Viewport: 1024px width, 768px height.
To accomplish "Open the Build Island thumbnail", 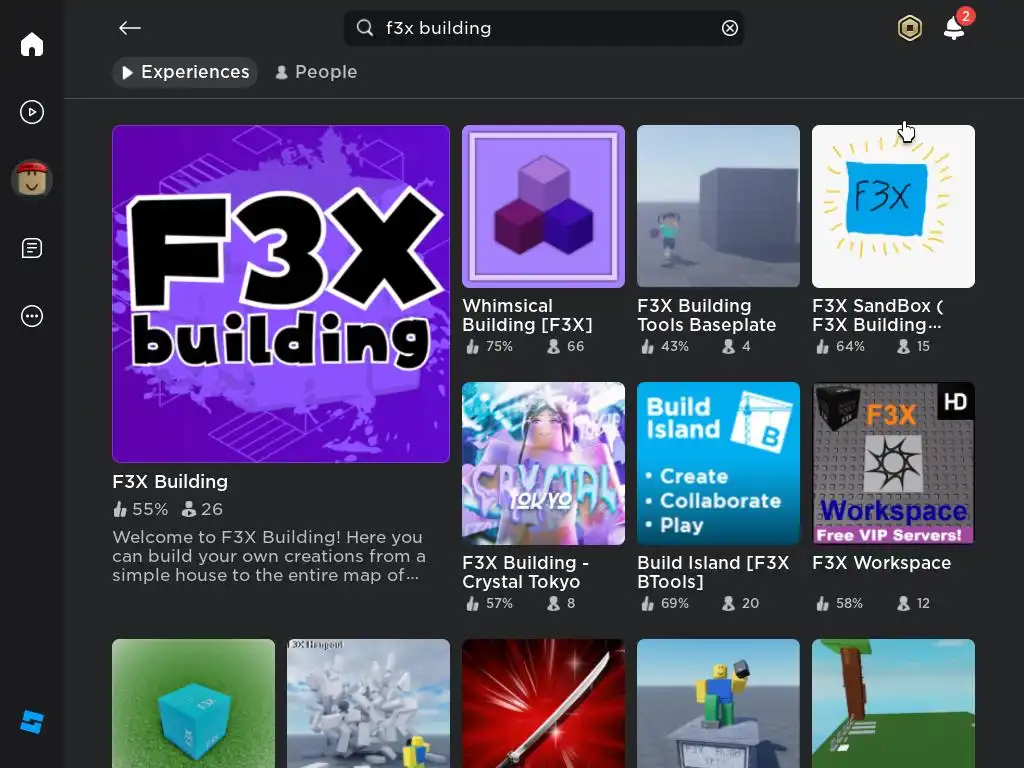I will [718, 464].
